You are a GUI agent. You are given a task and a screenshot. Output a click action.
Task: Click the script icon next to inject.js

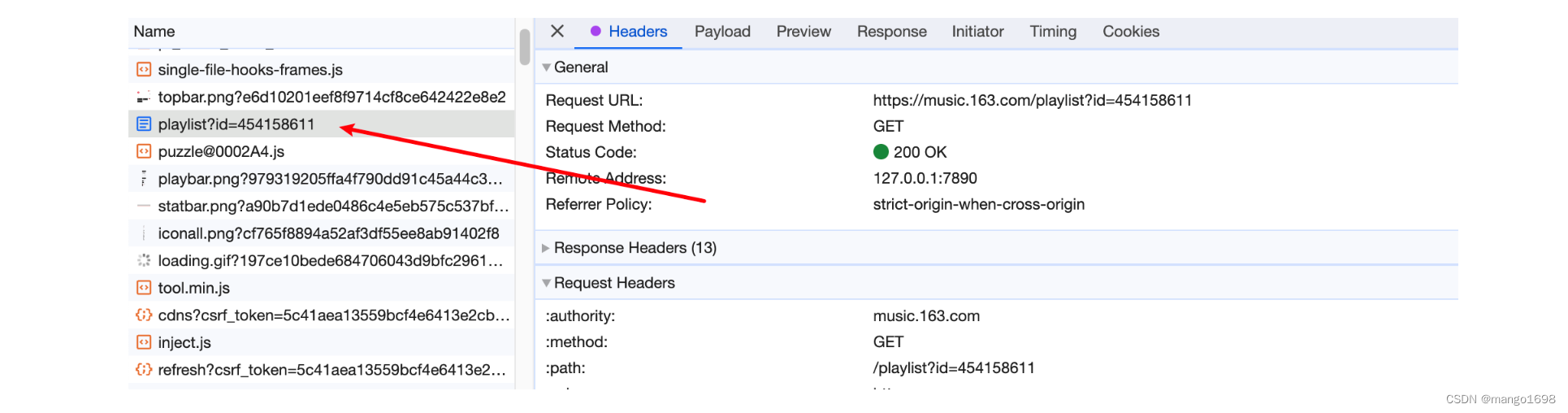tap(144, 342)
